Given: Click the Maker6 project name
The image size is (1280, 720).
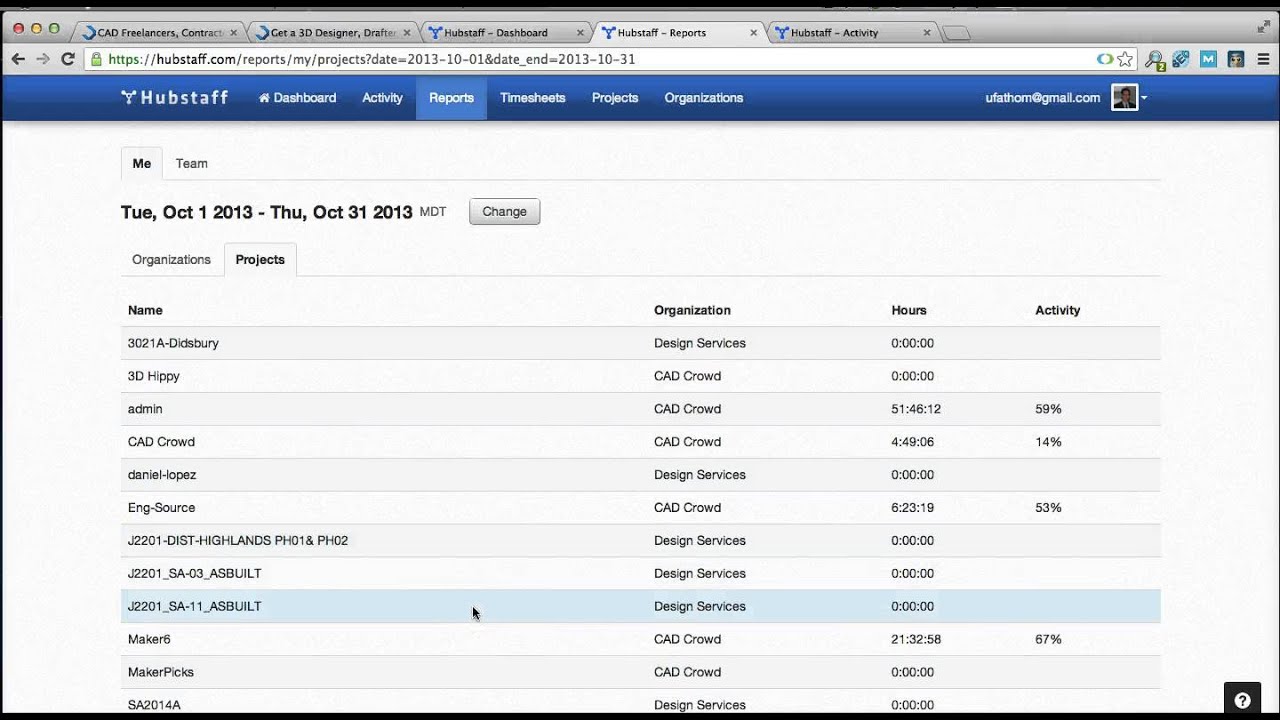Looking at the screenshot, I should [x=149, y=639].
